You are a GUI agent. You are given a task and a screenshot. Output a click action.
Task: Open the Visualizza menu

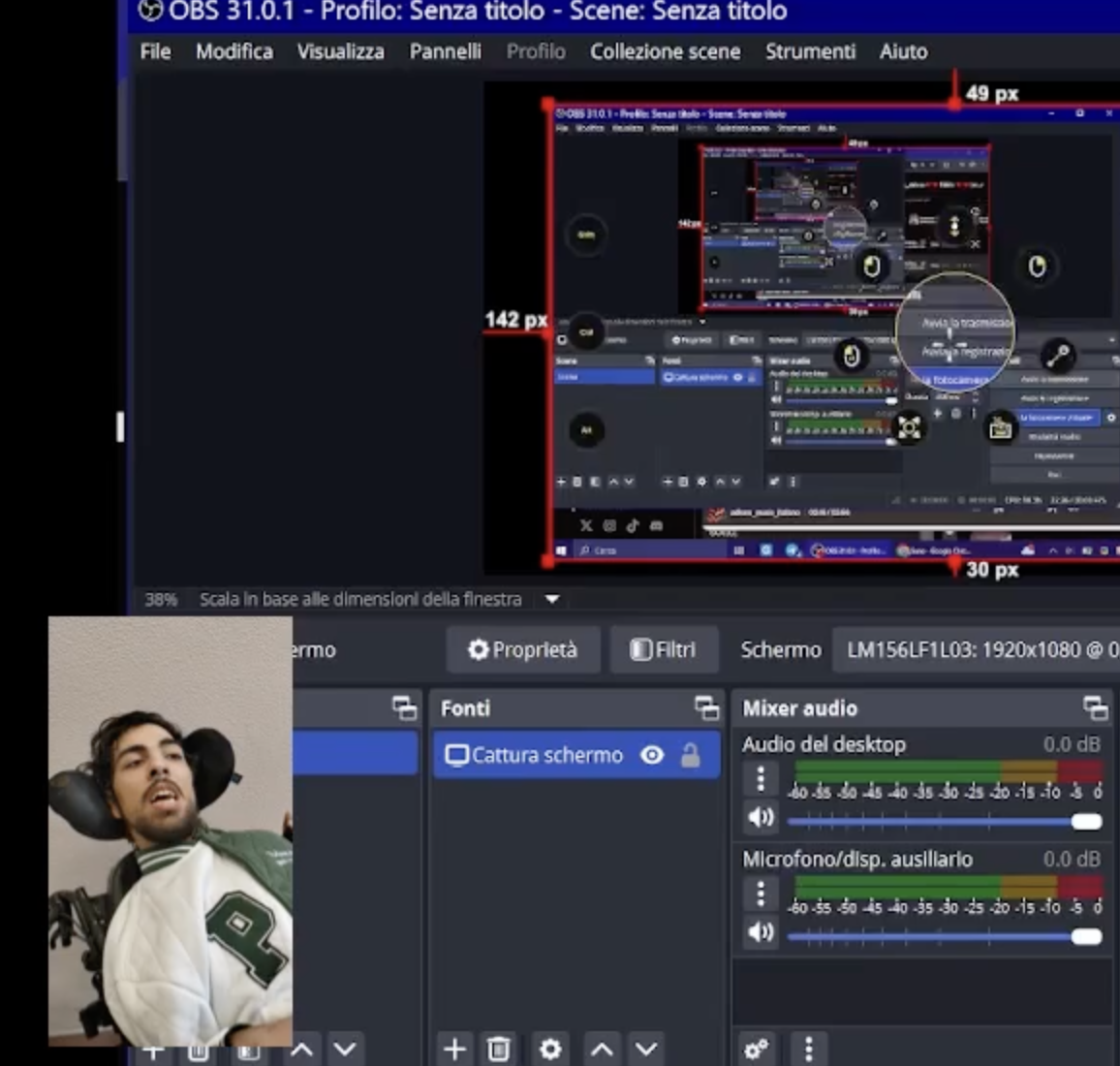(341, 51)
